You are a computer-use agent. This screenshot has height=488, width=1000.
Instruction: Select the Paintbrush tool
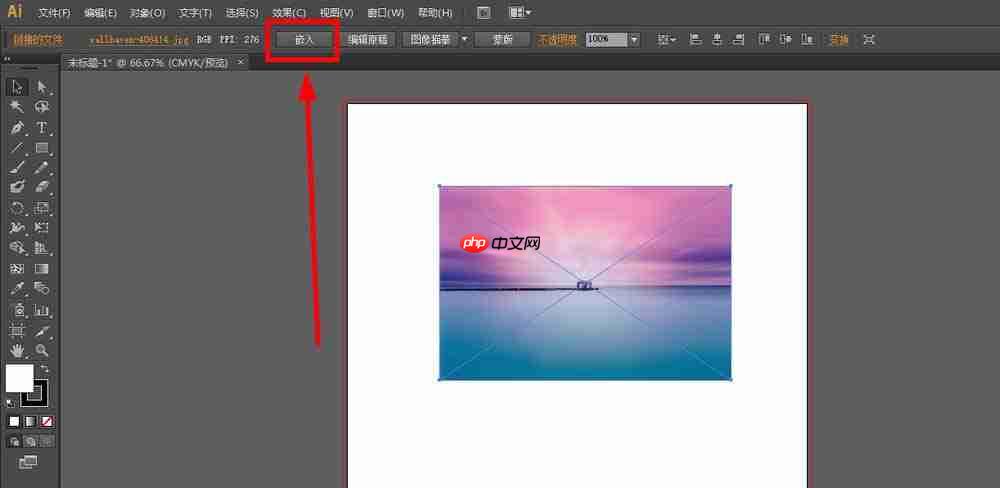(x=17, y=168)
